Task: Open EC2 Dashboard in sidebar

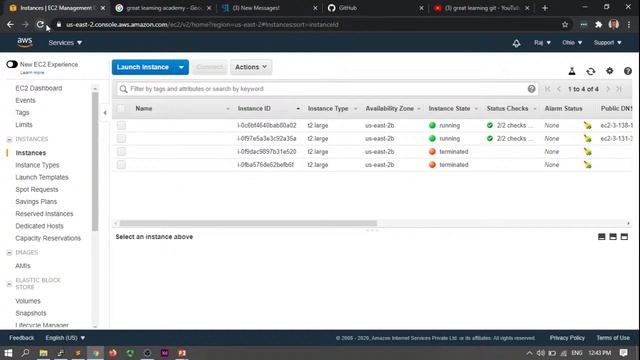Action: click(x=39, y=88)
